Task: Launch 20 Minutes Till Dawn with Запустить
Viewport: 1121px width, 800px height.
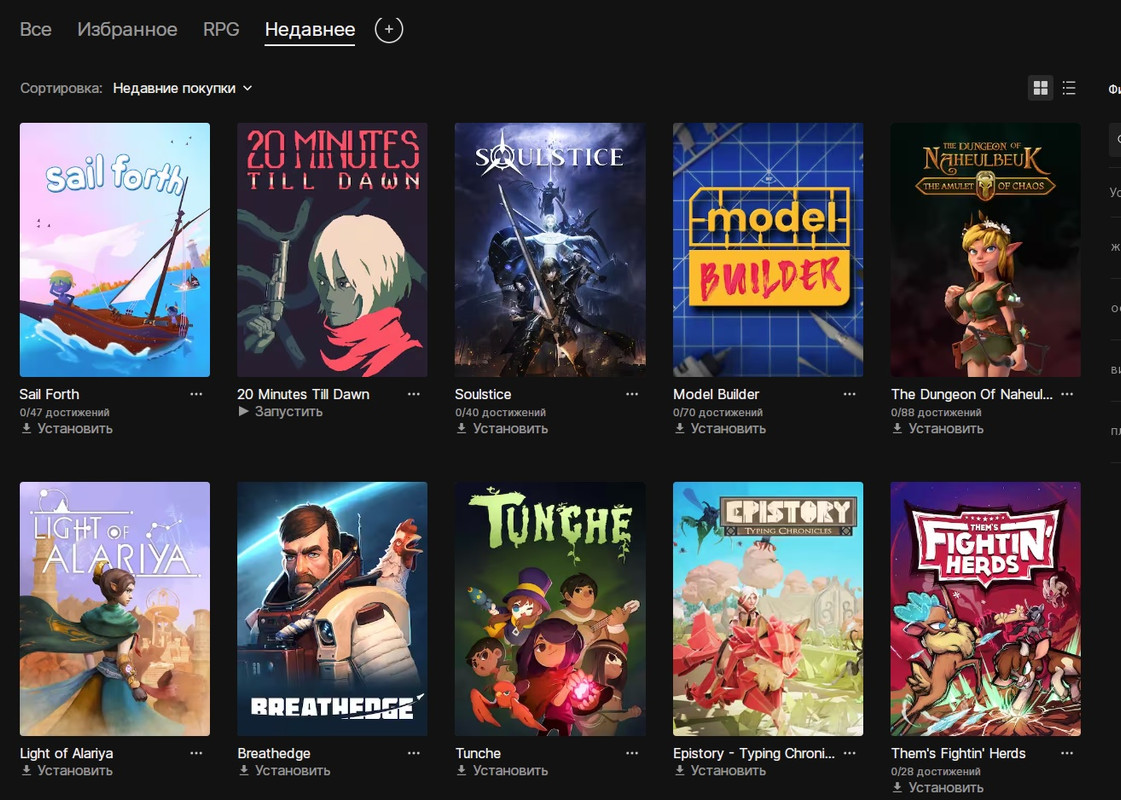Action: [280, 411]
